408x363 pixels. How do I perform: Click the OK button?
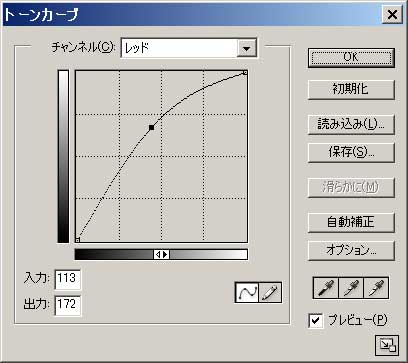pyautogui.click(x=351, y=58)
